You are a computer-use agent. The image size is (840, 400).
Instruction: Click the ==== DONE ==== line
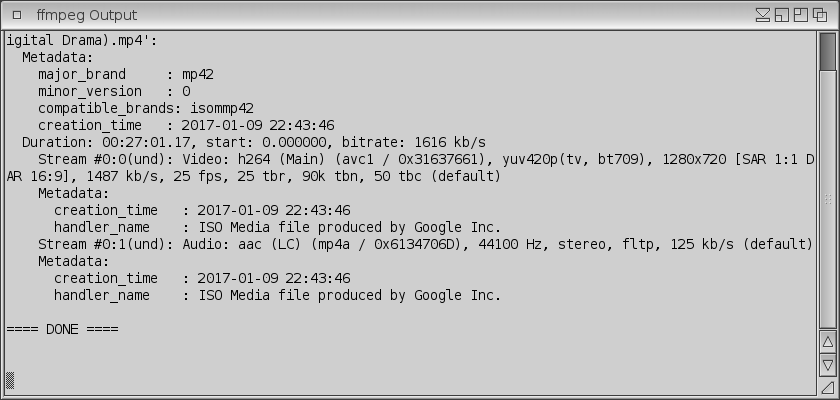click(62, 329)
